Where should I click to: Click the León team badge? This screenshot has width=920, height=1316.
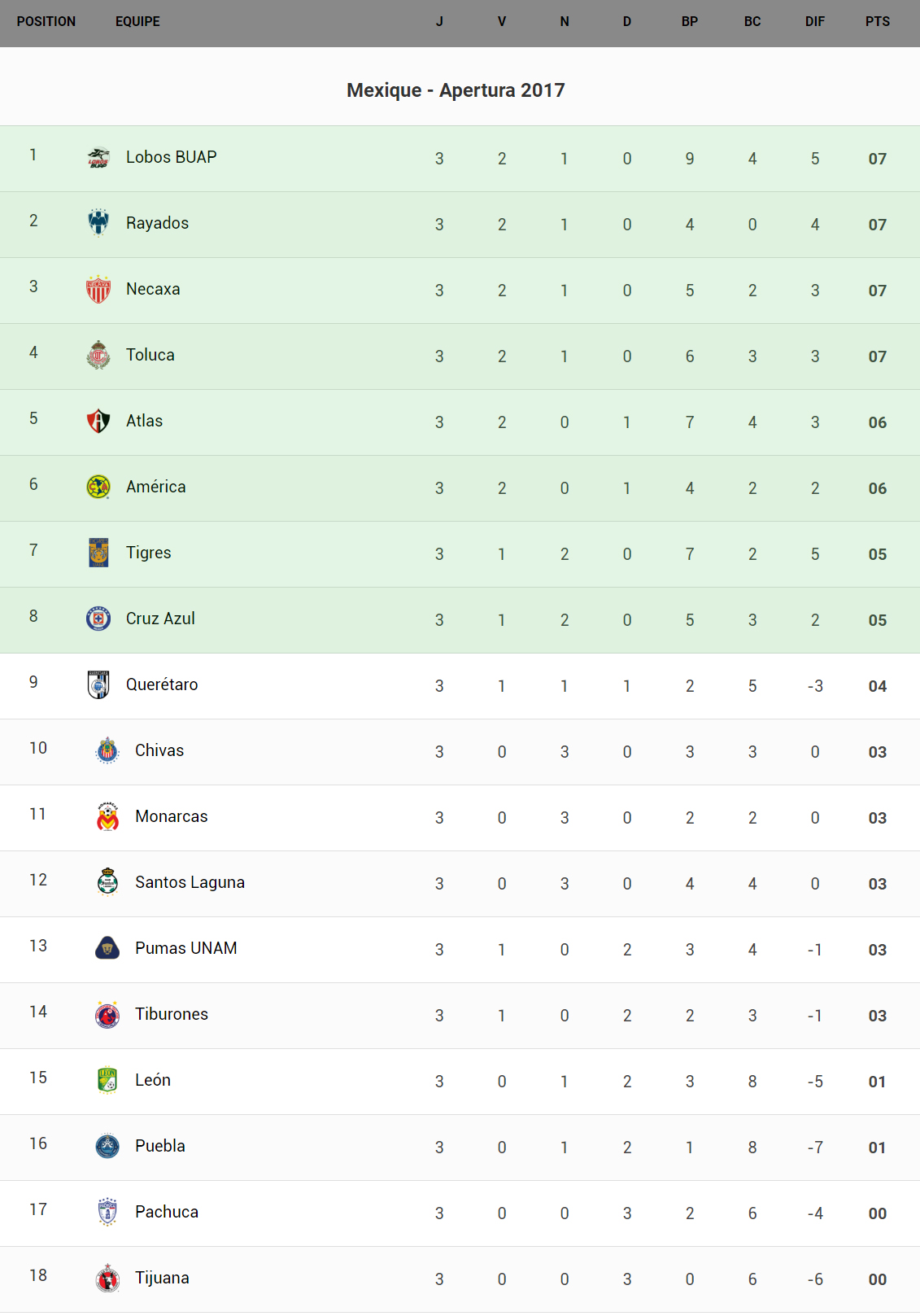tap(107, 1080)
